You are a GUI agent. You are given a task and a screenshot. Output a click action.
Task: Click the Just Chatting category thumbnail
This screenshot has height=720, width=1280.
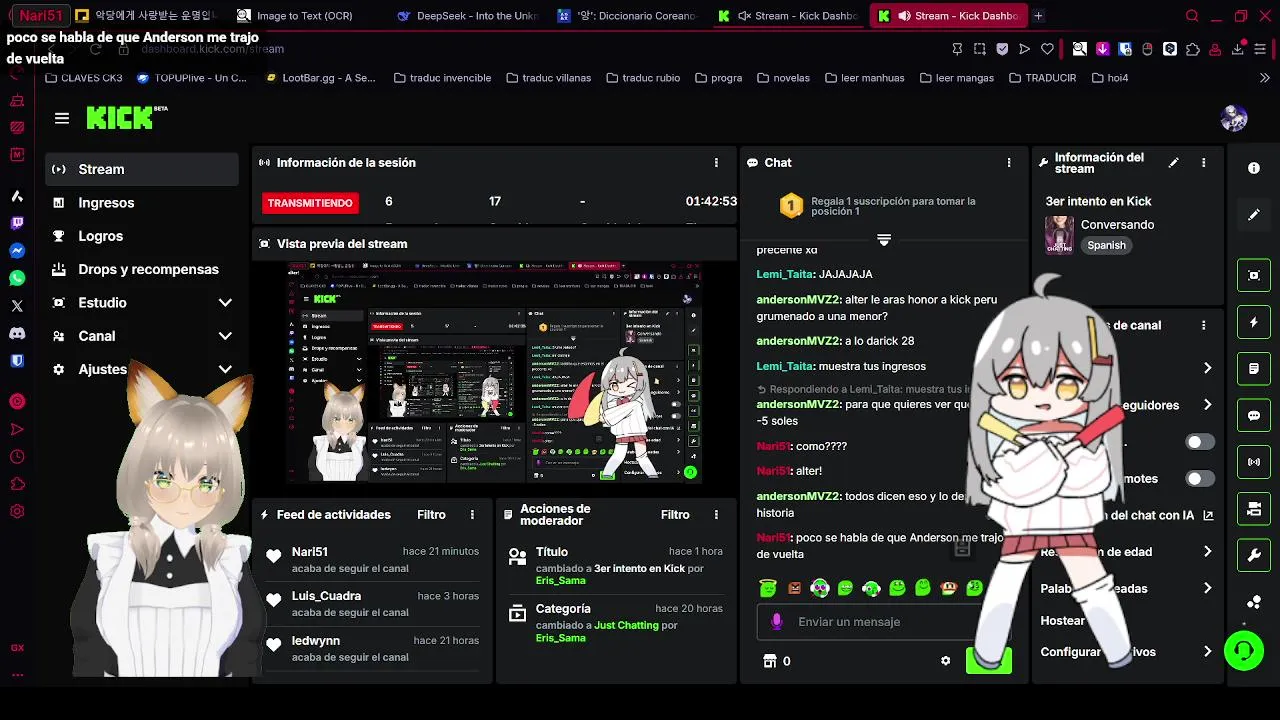1059,235
